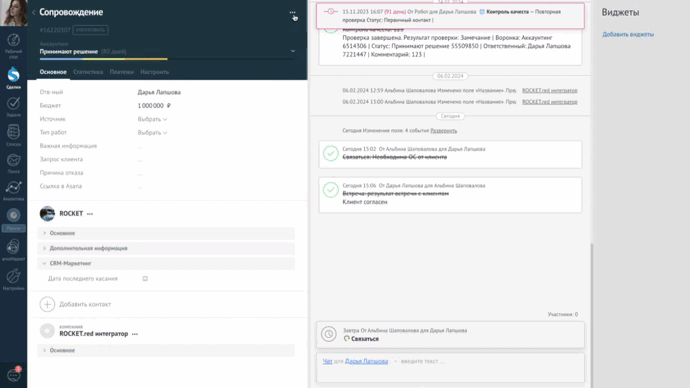690x388 pixels.
Task: Click the overdue clock icon on pinned task
Action: tap(330, 11)
